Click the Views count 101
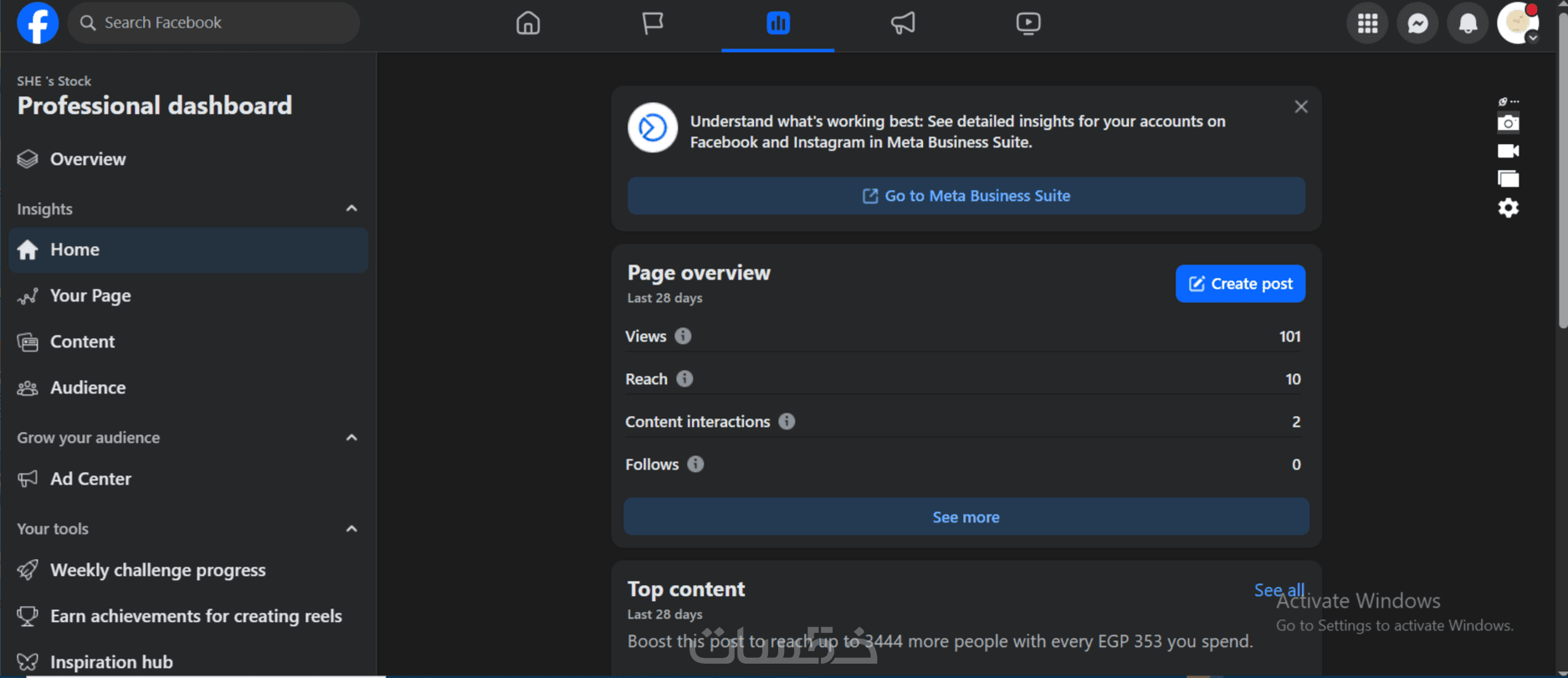This screenshot has width=1568, height=678. click(1289, 336)
